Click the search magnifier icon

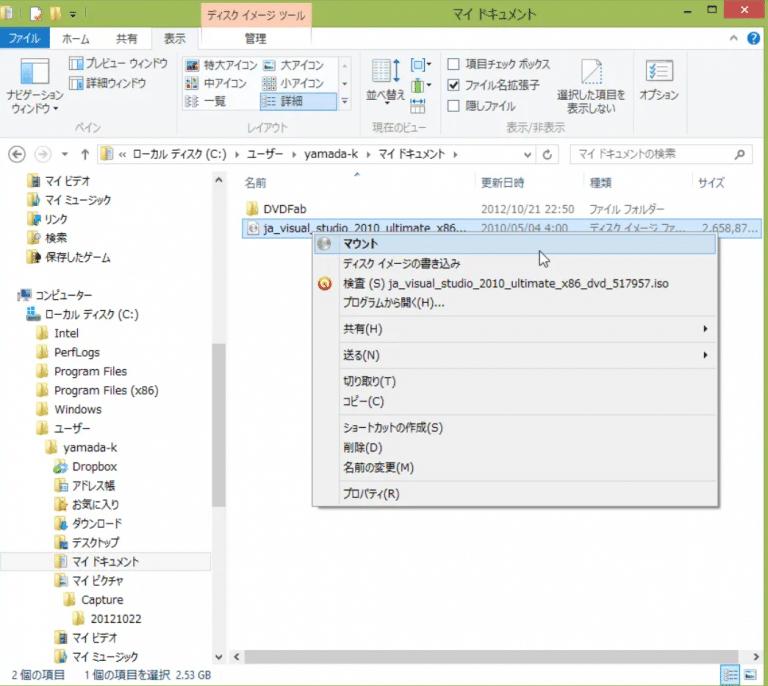[740, 154]
